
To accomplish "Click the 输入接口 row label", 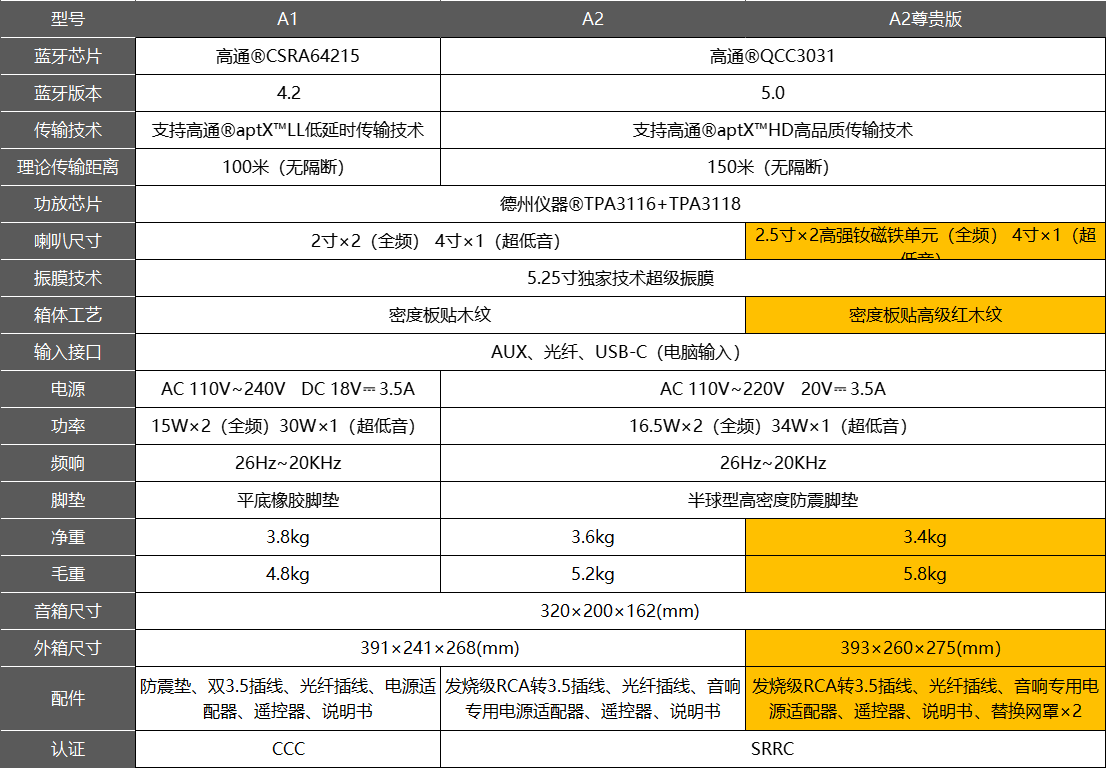I will [68, 352].
